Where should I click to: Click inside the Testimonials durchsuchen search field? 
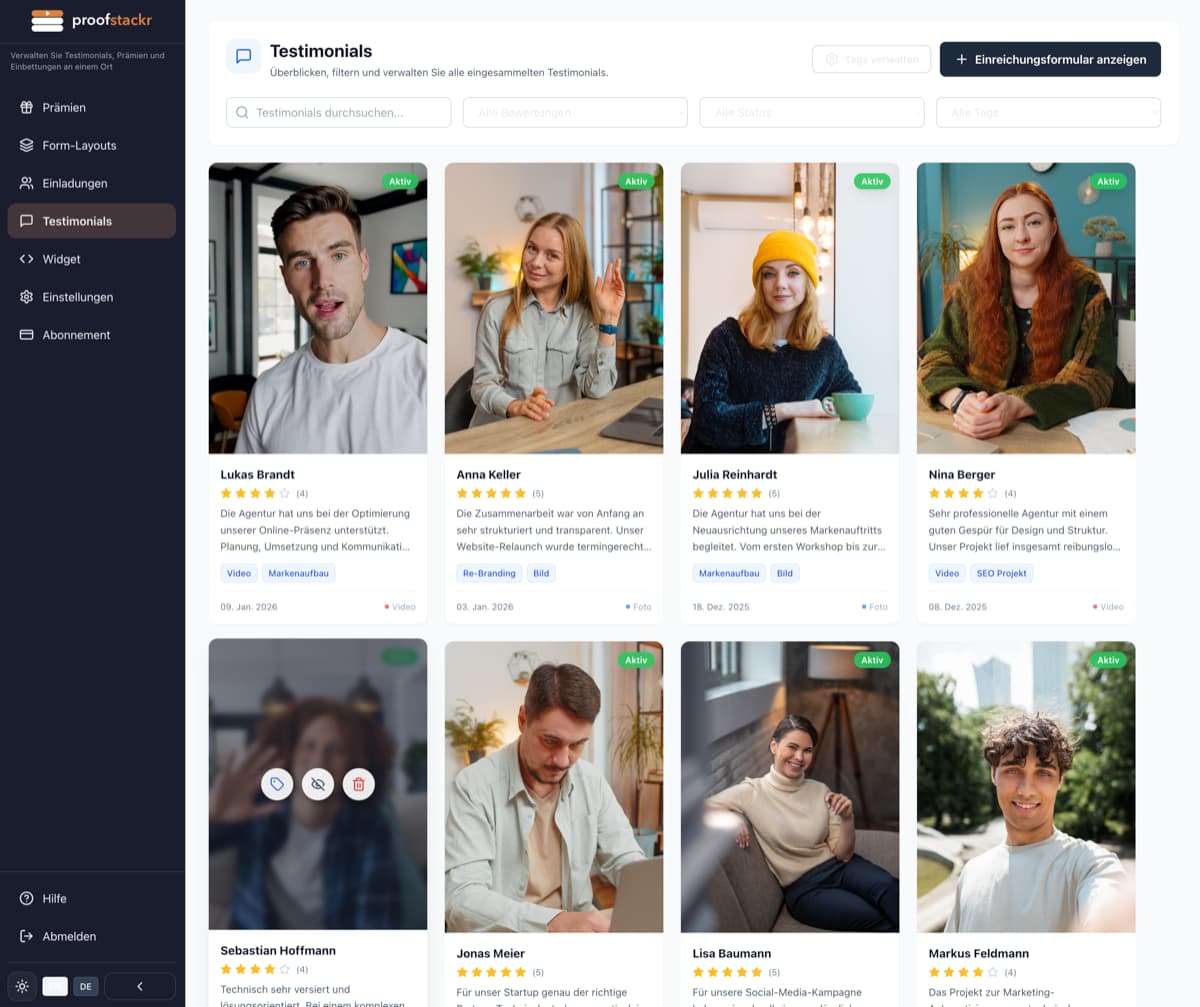338,112
